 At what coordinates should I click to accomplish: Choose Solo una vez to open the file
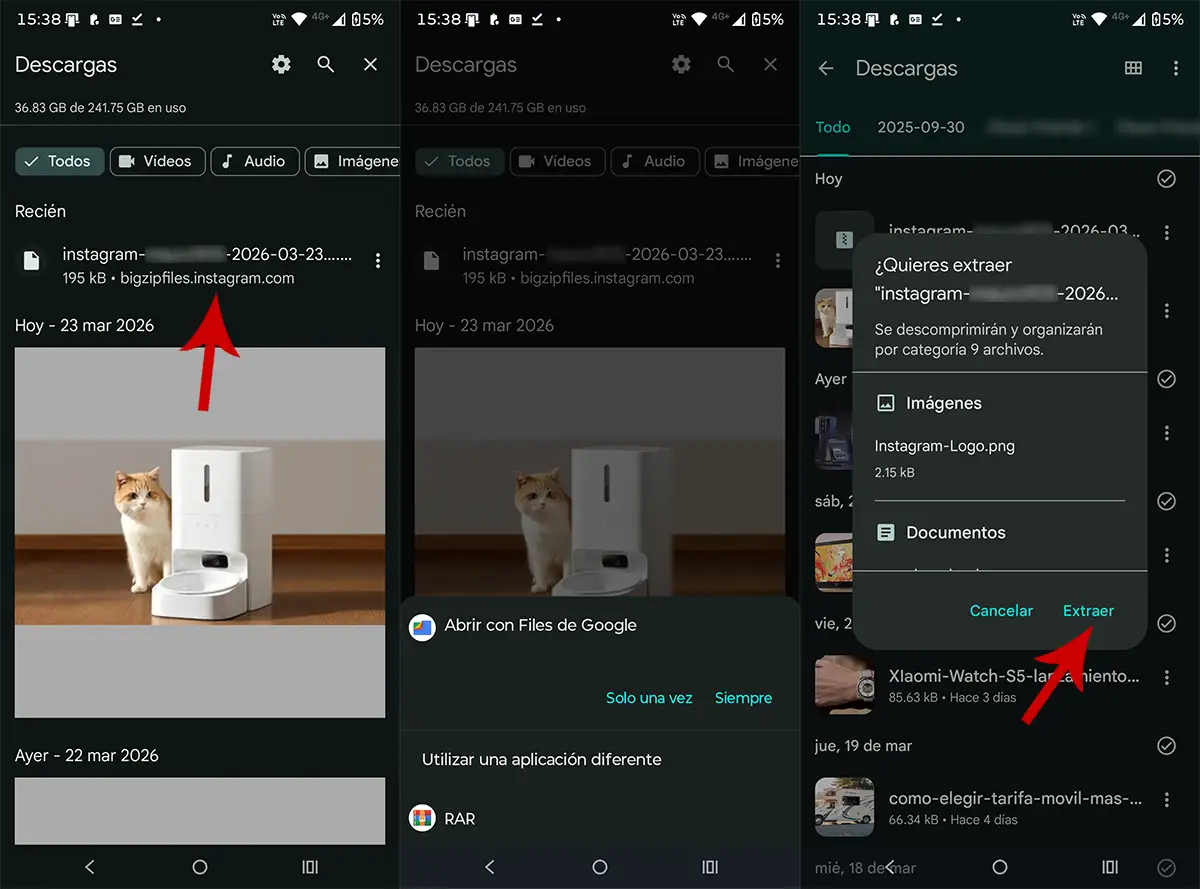(649, 698)
